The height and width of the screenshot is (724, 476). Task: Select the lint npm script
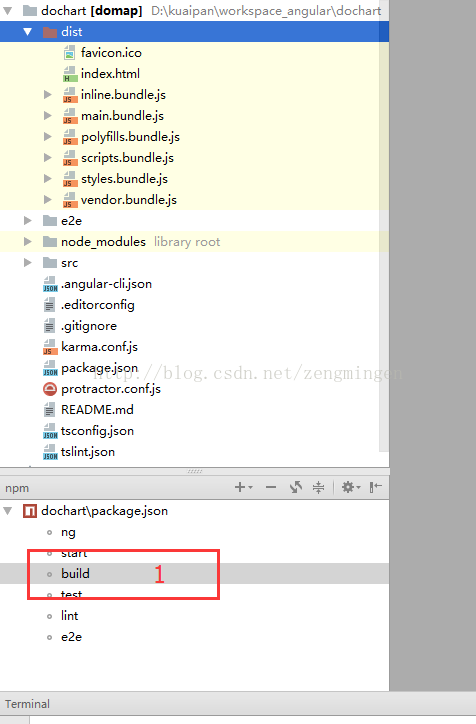point(69,615)
